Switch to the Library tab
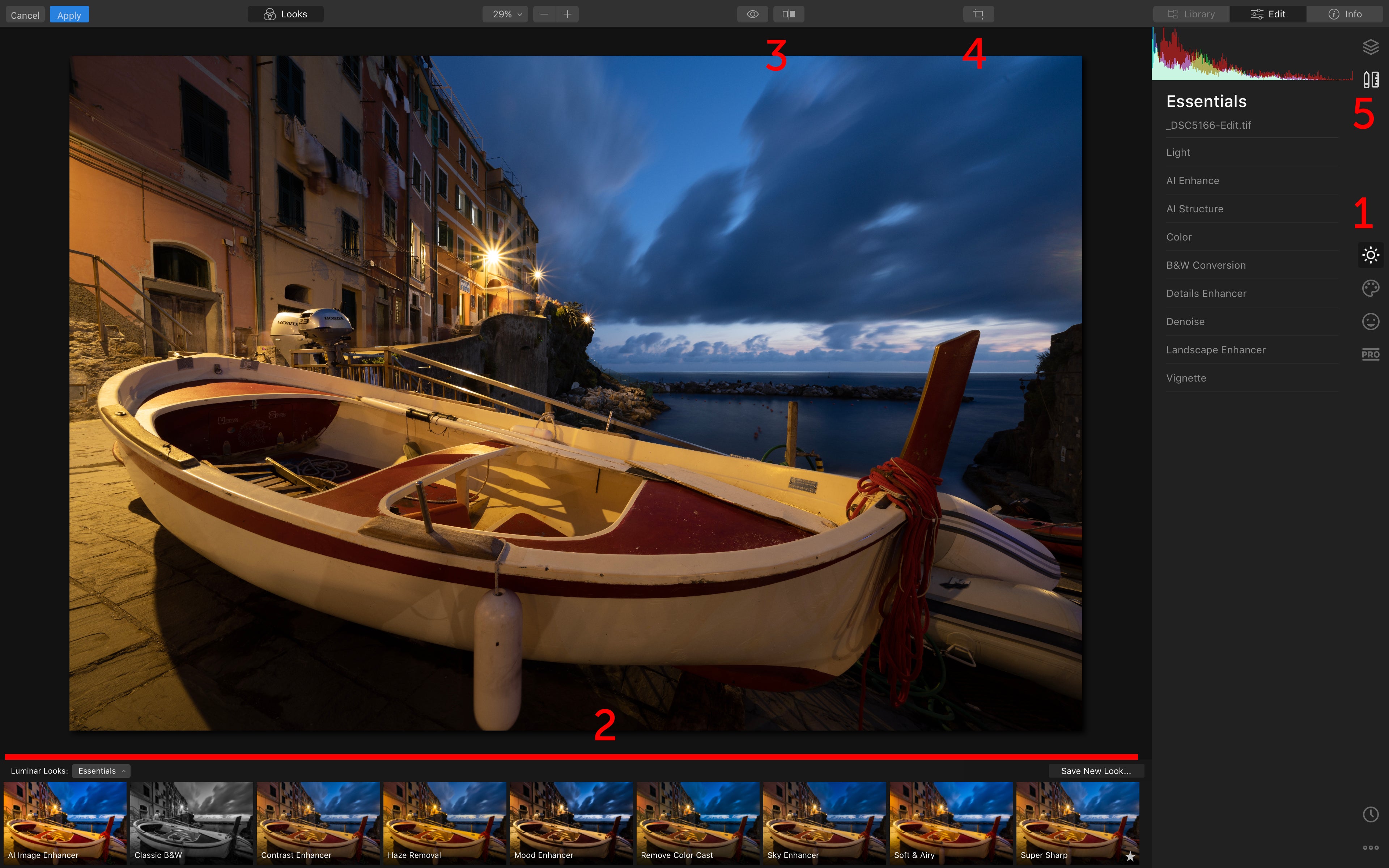1389x868 pixels. click(1192, 14)
